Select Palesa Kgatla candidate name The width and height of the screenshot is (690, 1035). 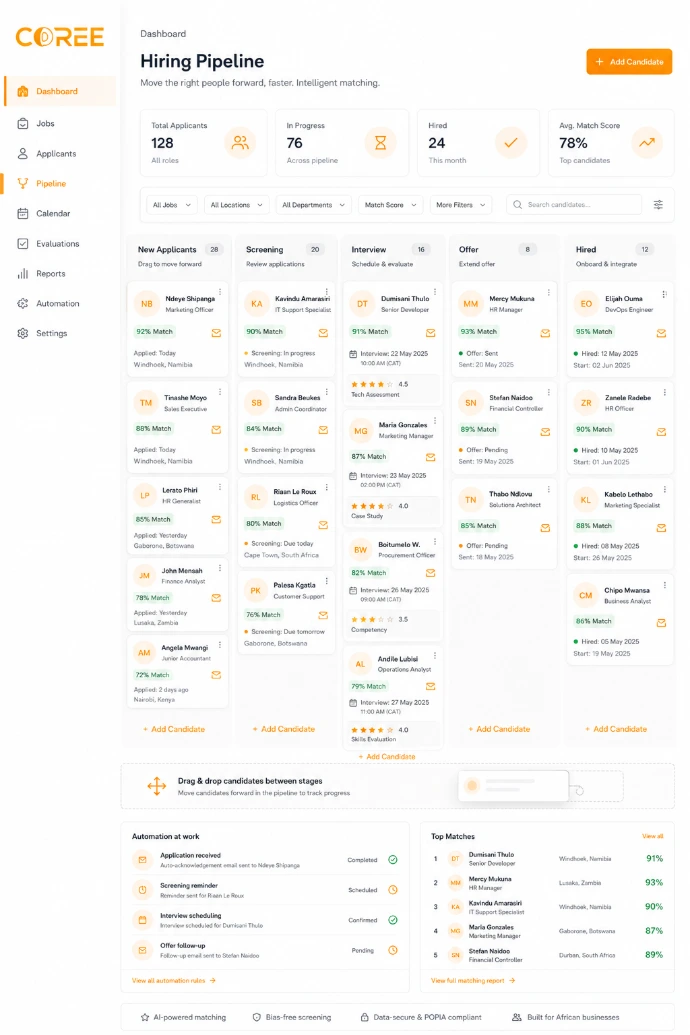click(x=294, y=585)
